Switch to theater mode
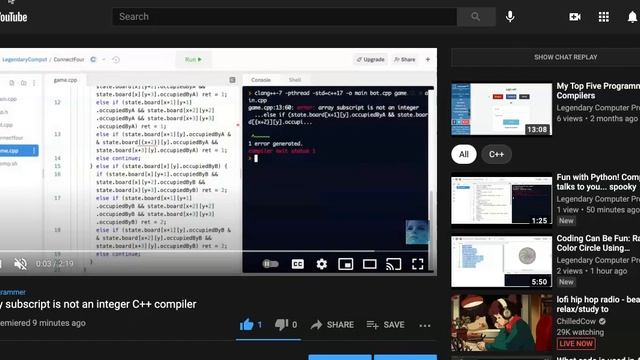Screen dimensions: 640x360 (x=370, y=264)
